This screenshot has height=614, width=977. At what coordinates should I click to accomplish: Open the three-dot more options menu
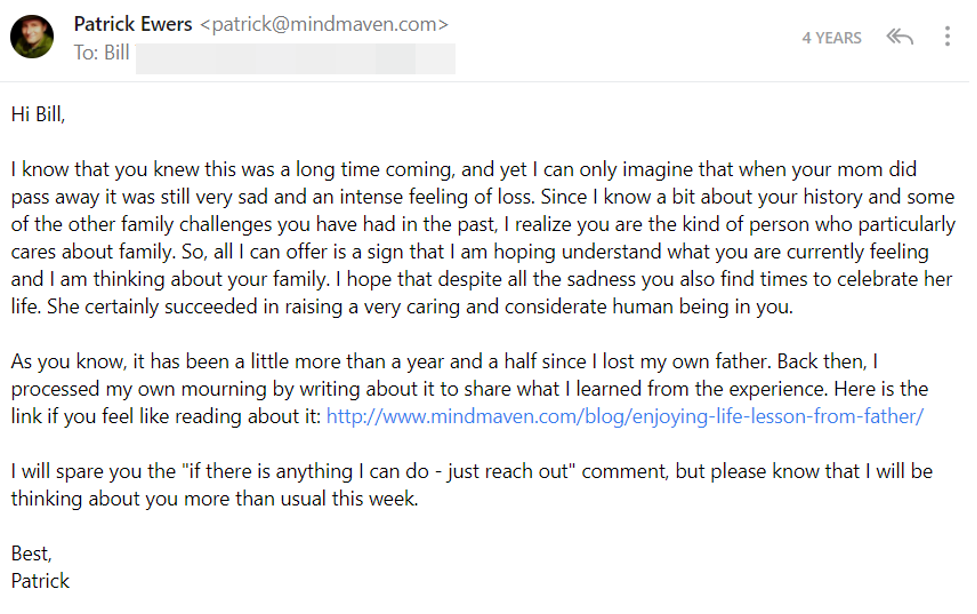947,36
